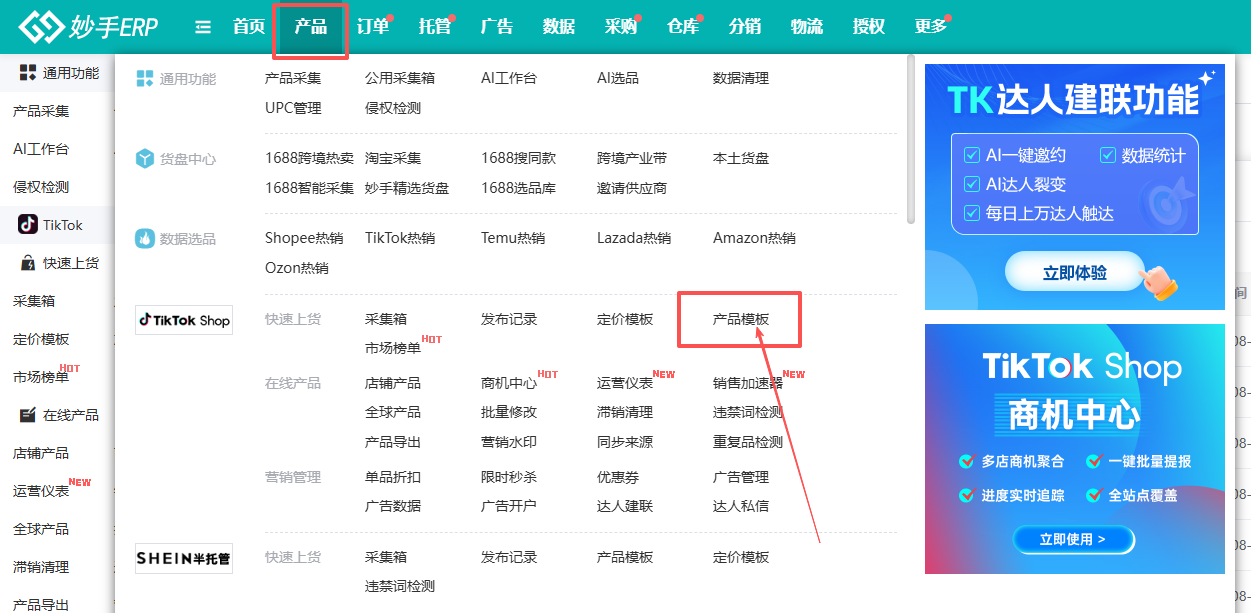Click the 通用功能 category icon in dropdown
1251x613 pixels.
pos(145,78)
